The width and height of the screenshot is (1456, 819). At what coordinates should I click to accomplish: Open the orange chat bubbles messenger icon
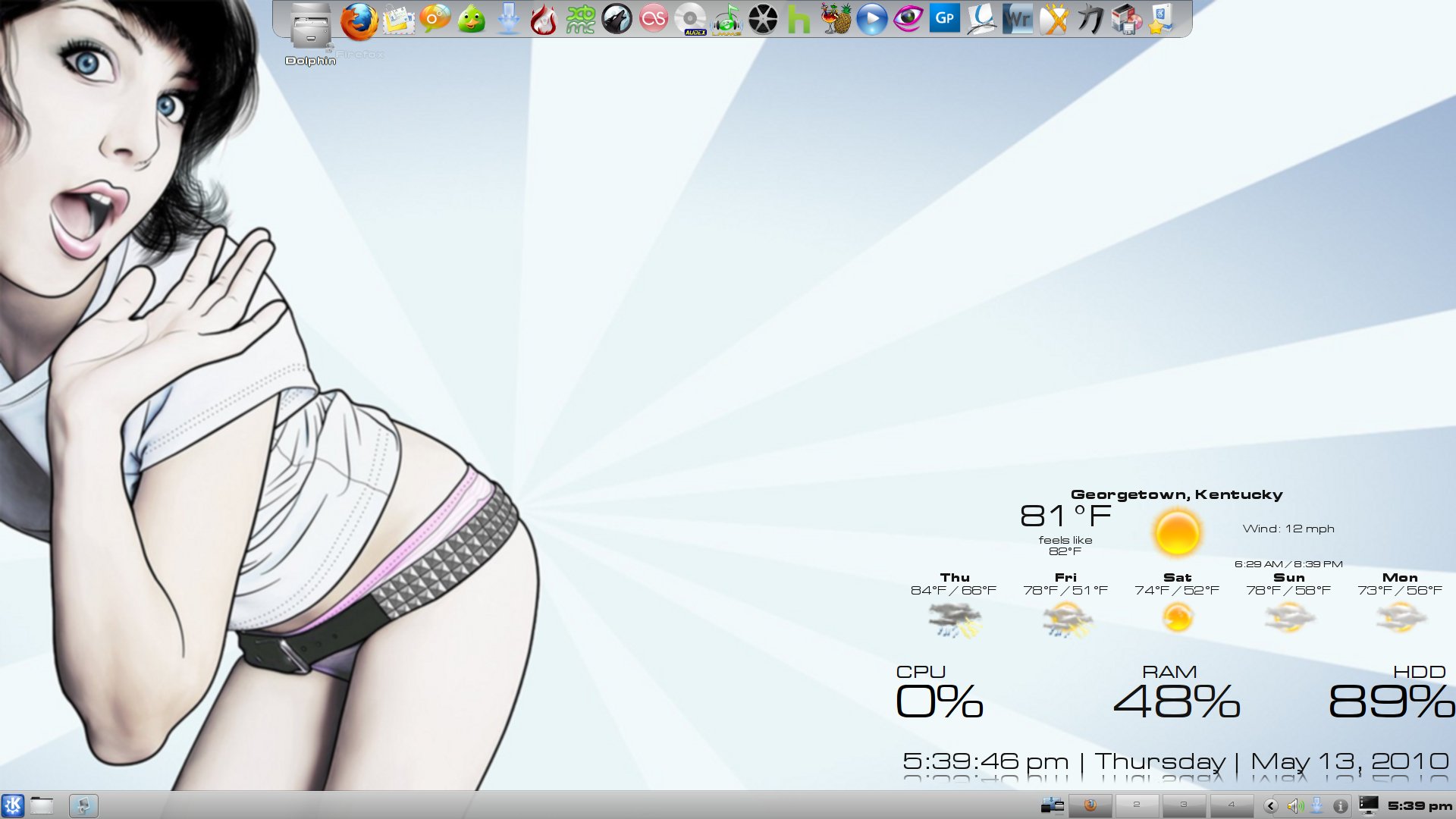coord(435,19)
